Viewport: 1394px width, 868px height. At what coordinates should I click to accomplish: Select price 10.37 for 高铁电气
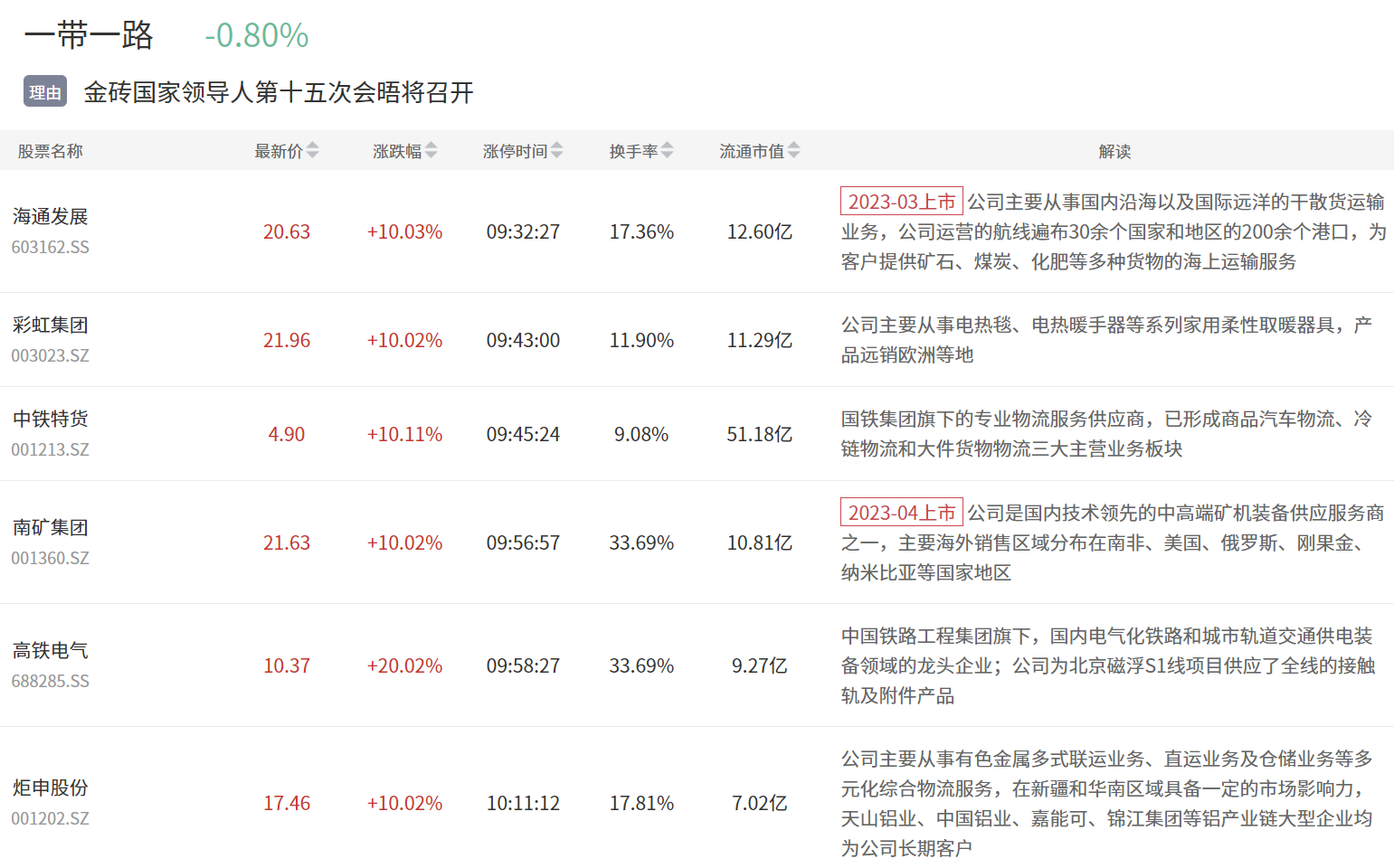point(287,665)
